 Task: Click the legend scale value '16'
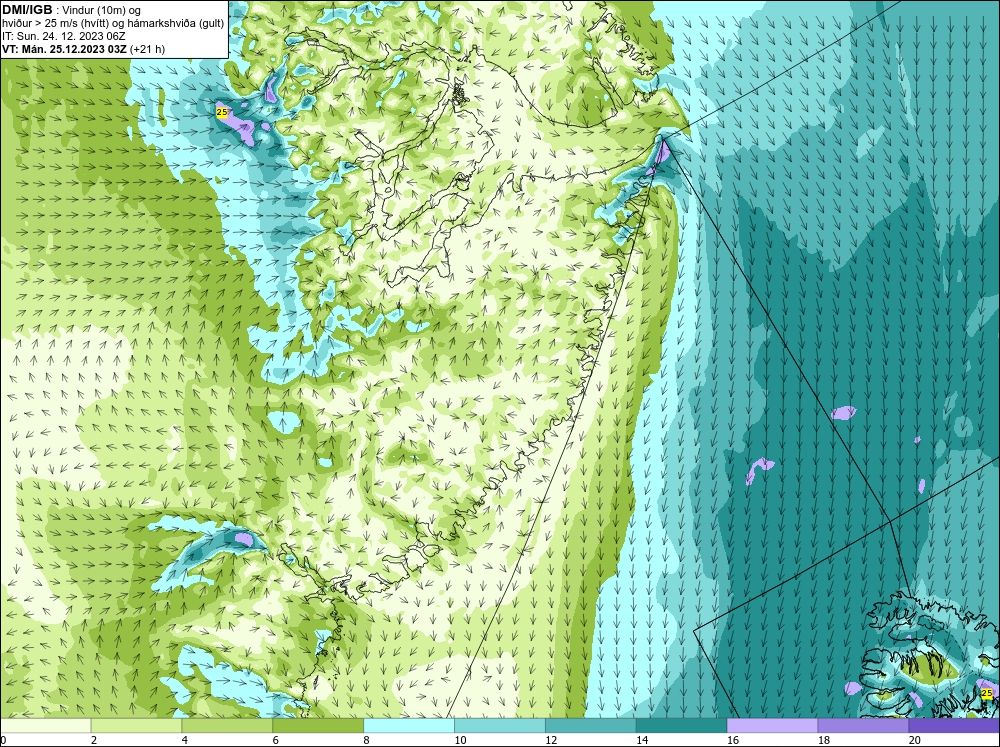[x=733, y=740]
